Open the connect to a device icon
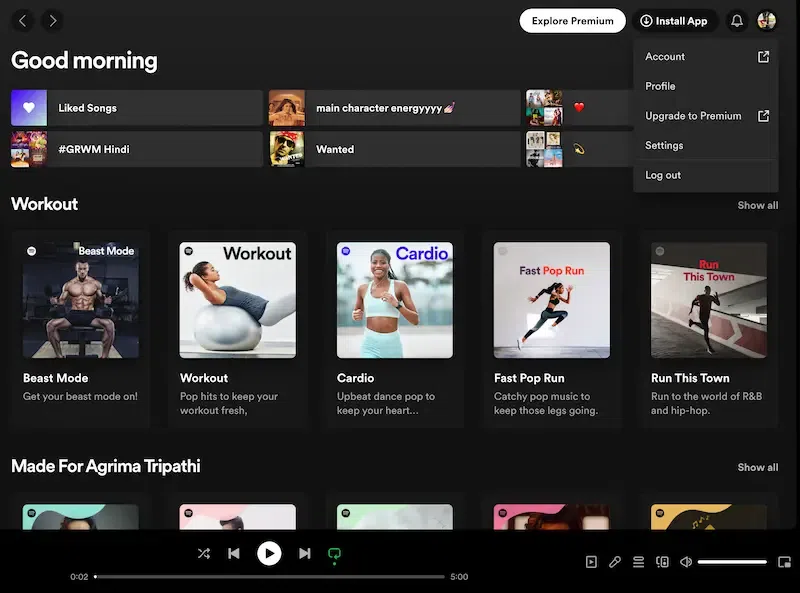 [x=662, y=562]
